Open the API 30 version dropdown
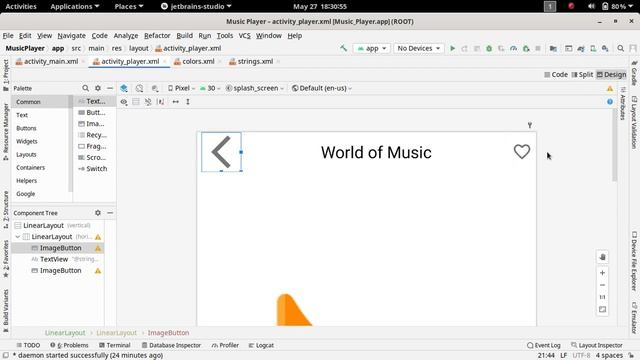 pyautogui.click(x=210, y=88)
